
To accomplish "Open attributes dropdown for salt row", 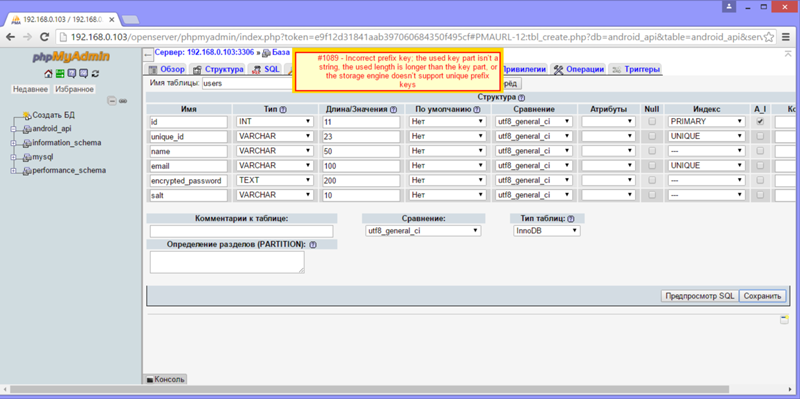I will 609,195.
